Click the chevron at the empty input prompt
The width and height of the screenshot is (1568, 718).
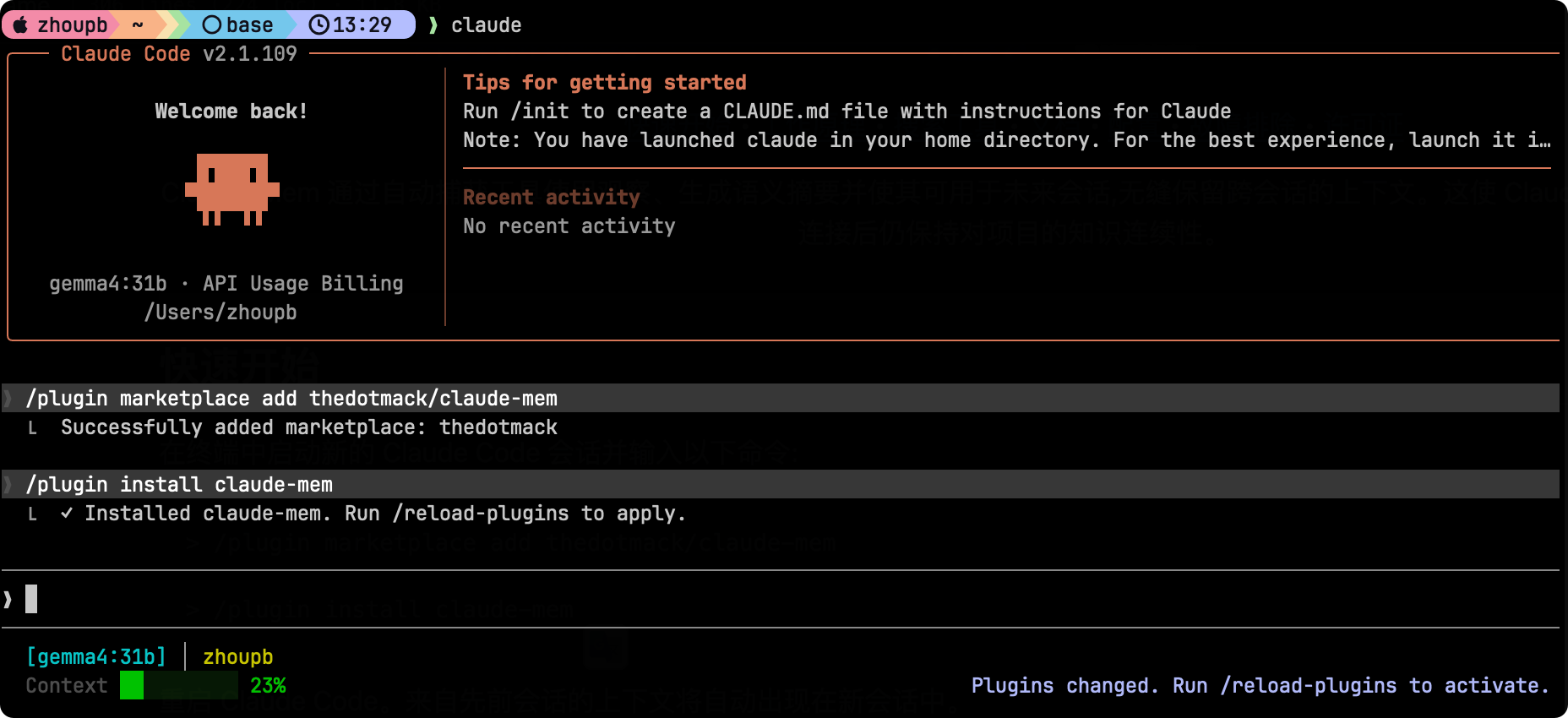pos(8,599)
